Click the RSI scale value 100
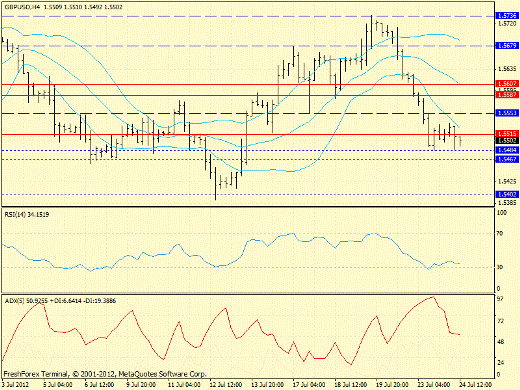This screenshot has height=390, width=520. [x=501, y=213]
